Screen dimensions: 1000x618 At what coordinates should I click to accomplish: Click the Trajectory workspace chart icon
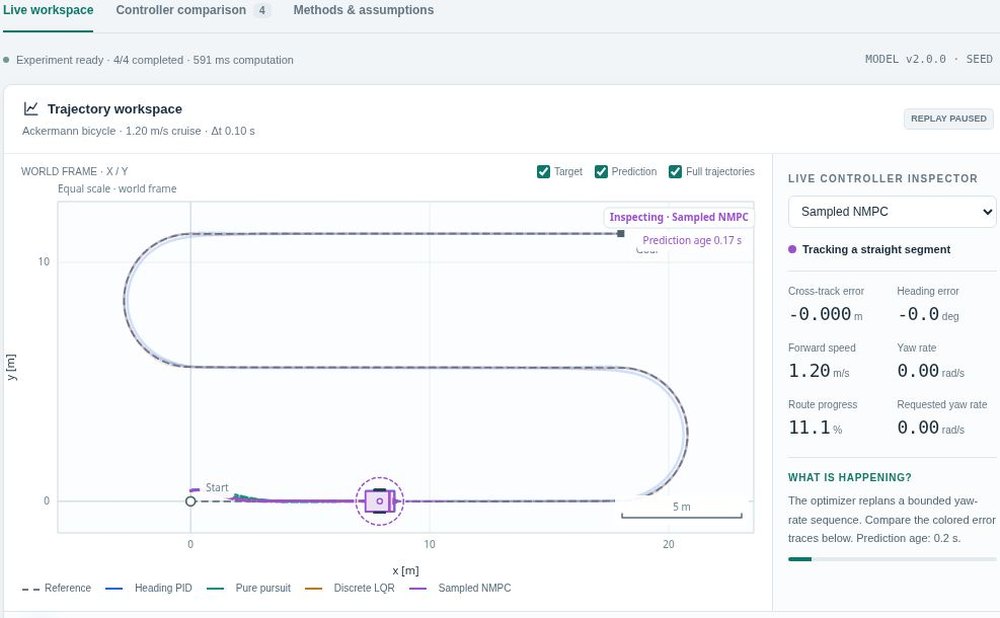(31, 108)
